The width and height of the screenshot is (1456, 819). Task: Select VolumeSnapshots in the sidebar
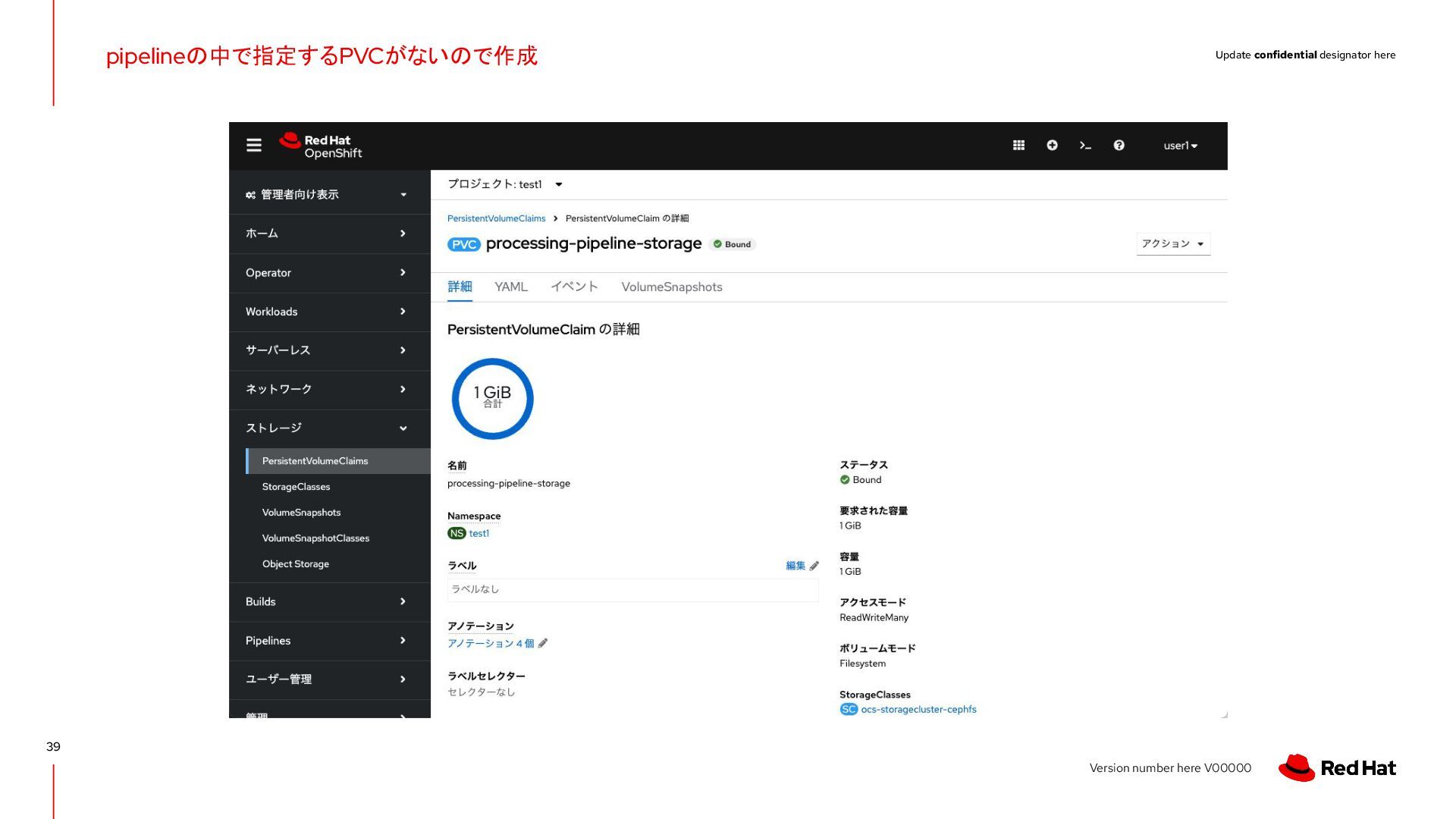pos(337,513)
